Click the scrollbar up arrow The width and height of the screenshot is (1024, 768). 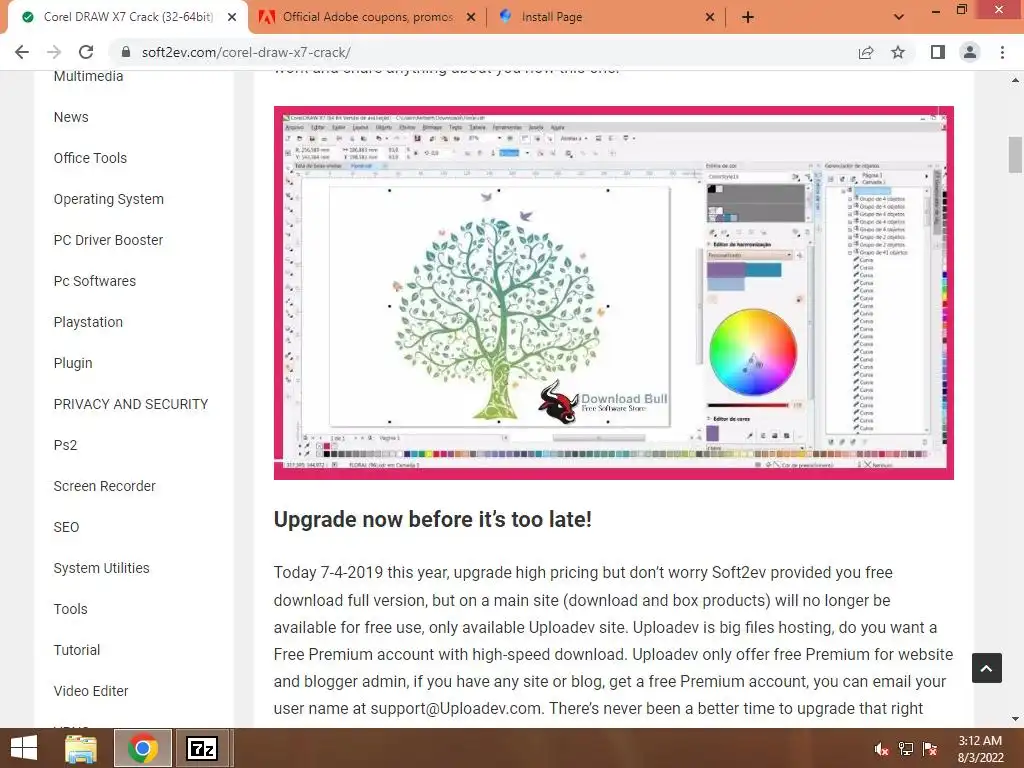coord(1015,80)
